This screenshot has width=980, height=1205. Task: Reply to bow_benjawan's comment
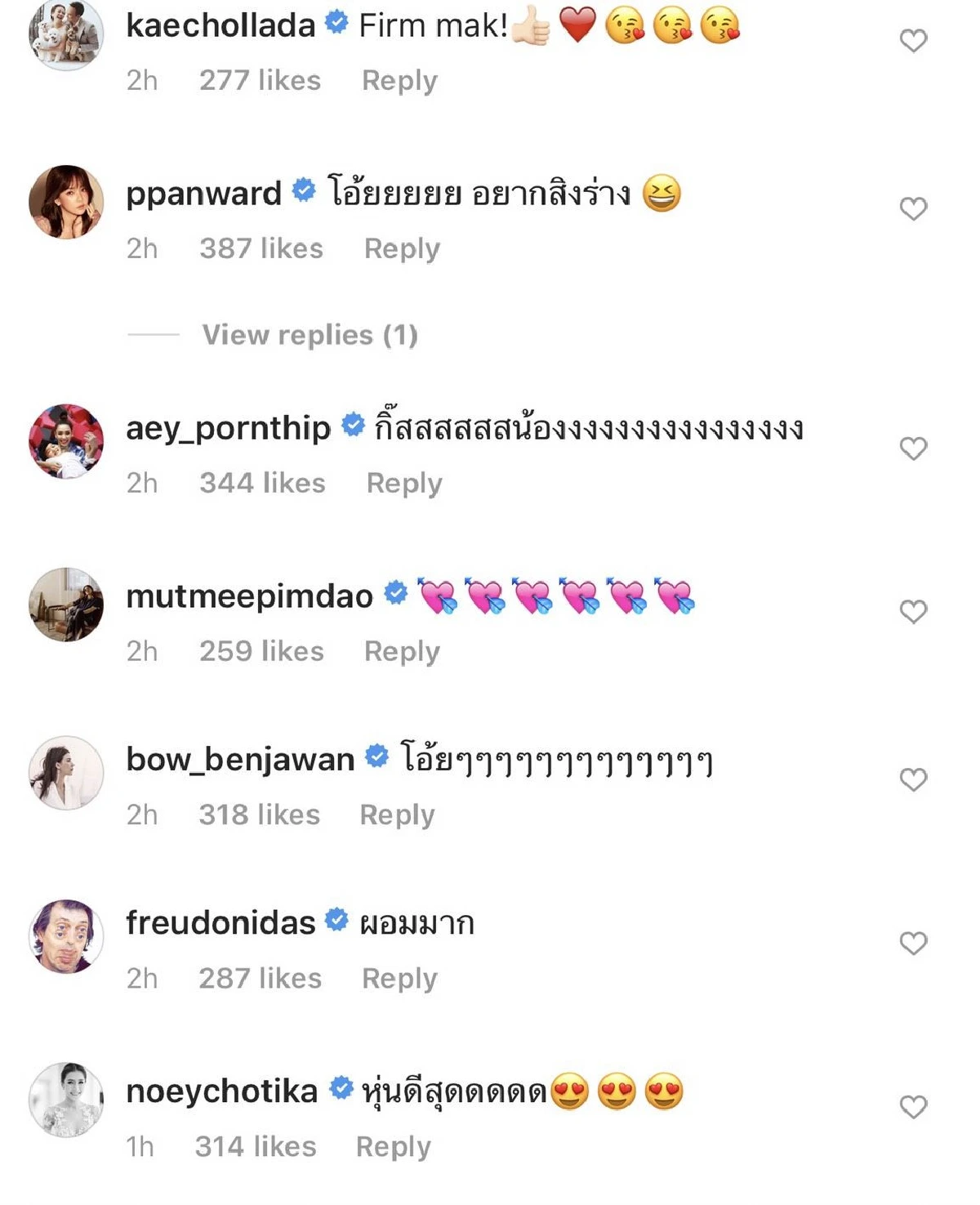398,814
